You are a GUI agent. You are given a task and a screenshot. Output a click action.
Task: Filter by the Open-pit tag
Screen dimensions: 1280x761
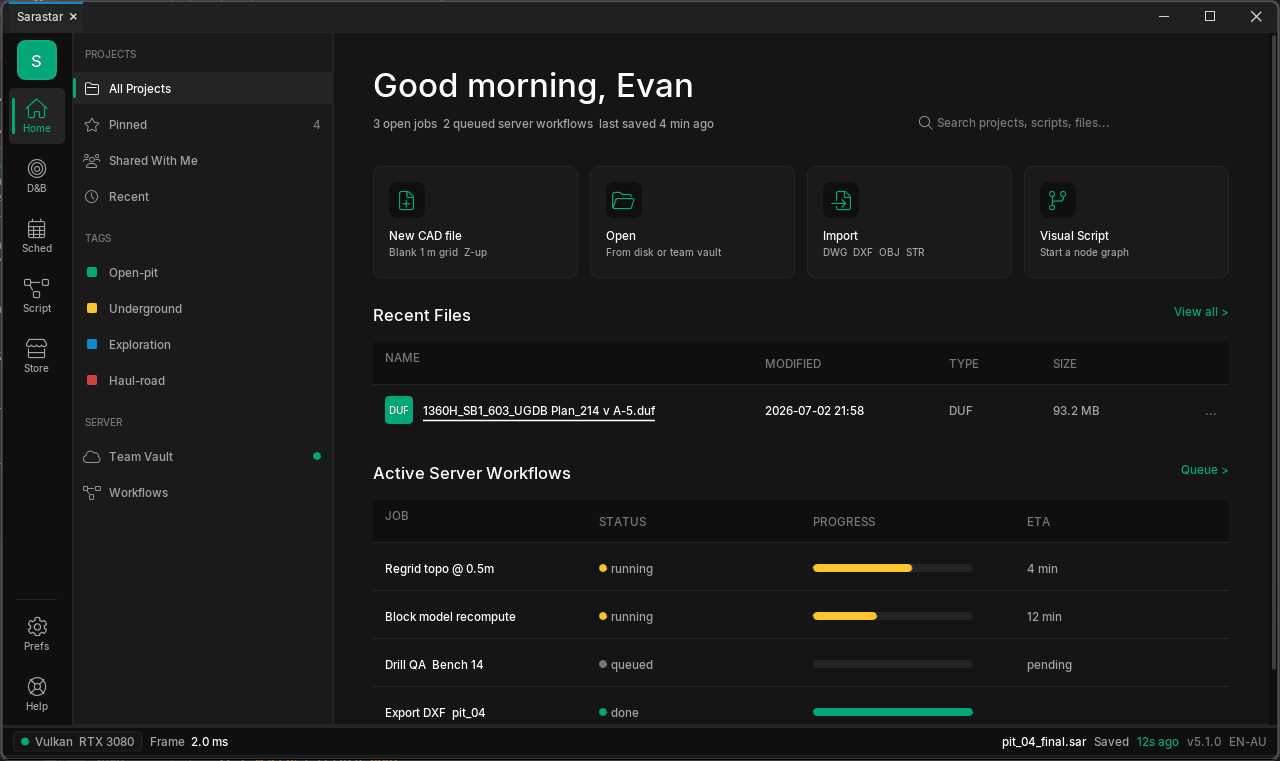[203, 272]
